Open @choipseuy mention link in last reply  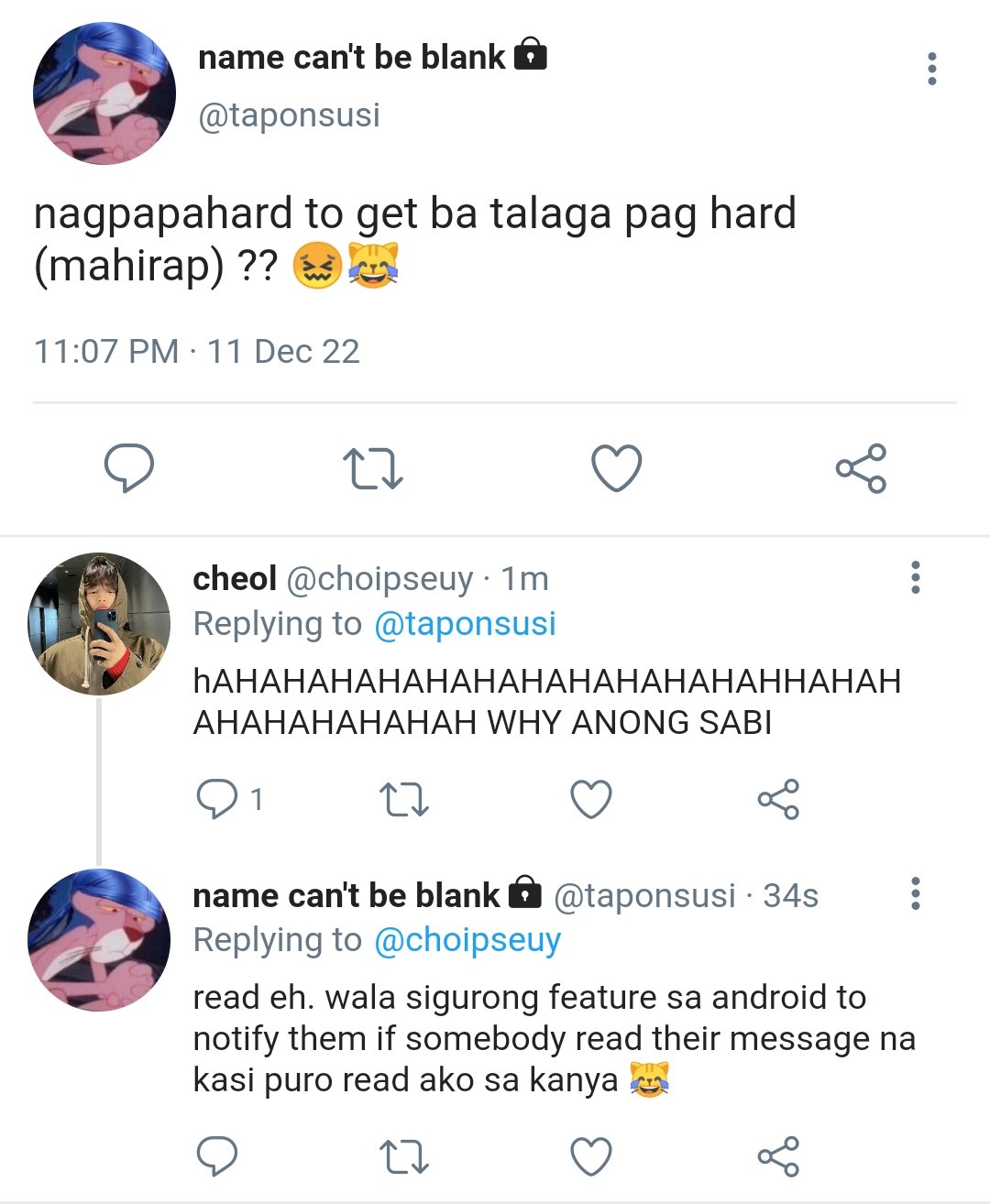(x=467, y=940)
